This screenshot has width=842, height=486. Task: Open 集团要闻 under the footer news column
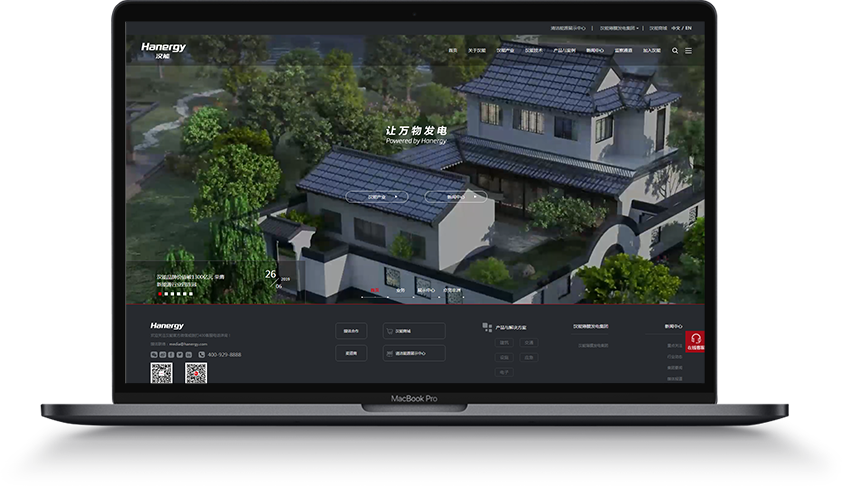(x=674, y=368)
